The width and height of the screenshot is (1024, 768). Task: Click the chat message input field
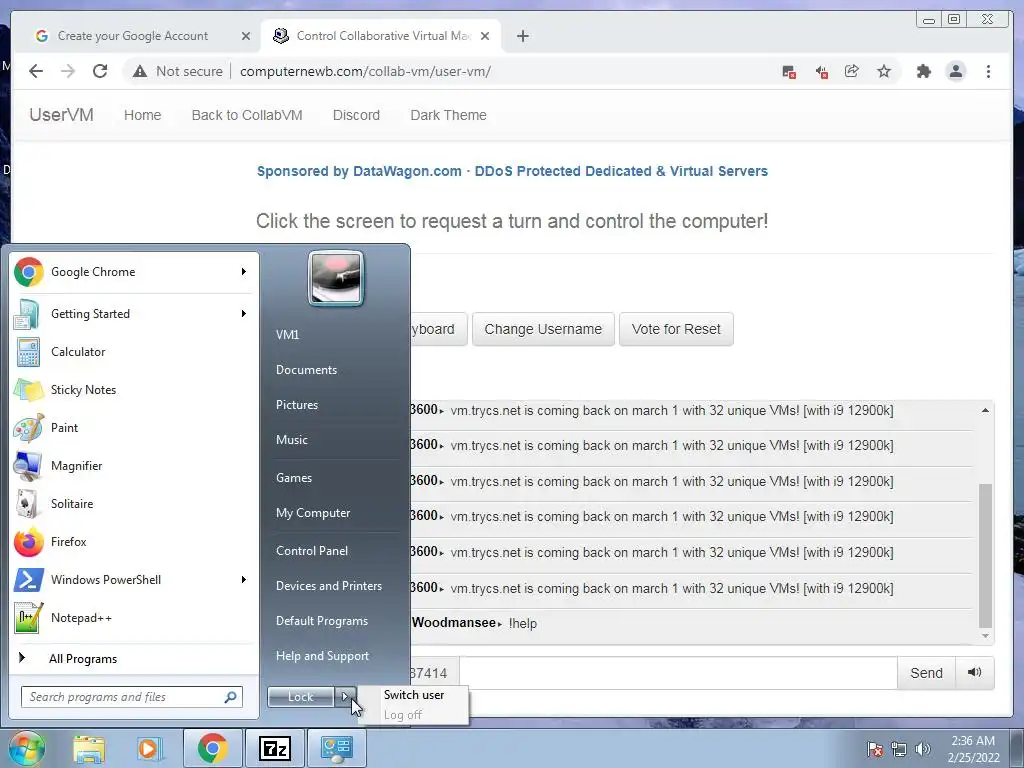point(678,673)
